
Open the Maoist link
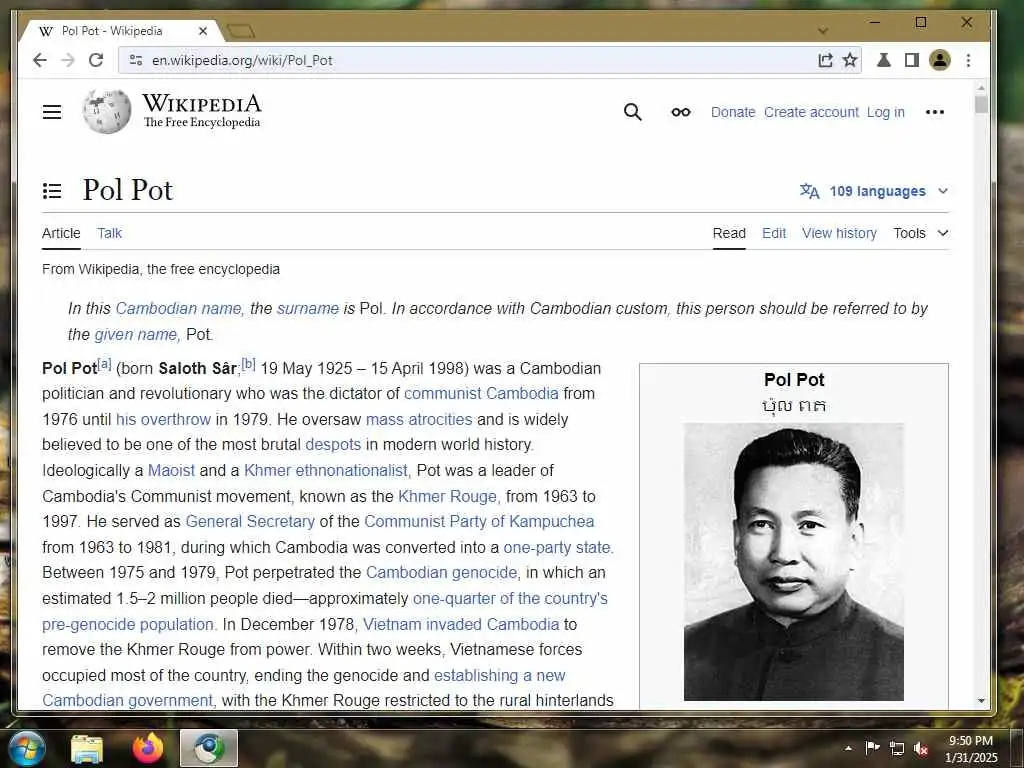click(171, 470)
